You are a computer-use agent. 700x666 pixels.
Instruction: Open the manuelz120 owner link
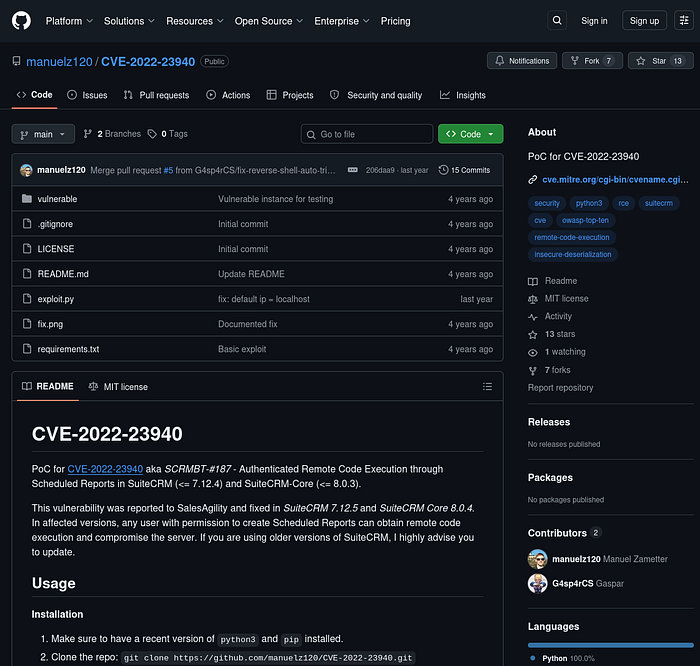pos(59,62)
